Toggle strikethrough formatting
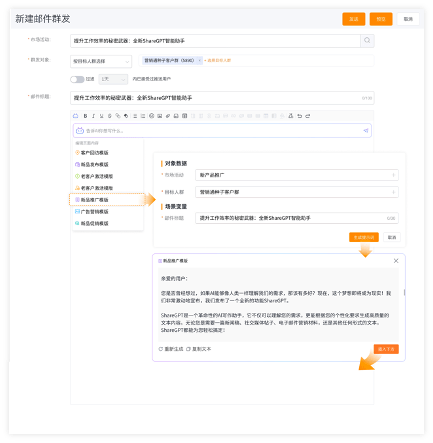This screenshot has width=433, height=443. coord(109,116)
